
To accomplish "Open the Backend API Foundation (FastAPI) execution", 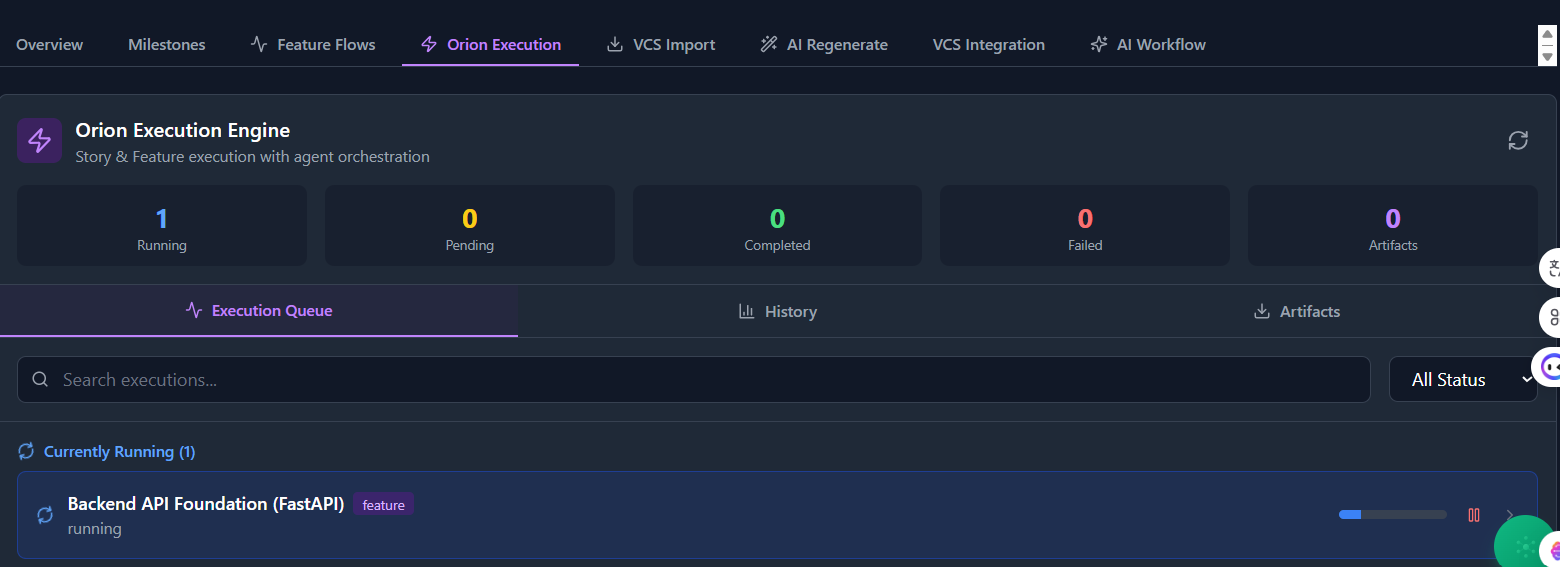I will tap(778, 515).
